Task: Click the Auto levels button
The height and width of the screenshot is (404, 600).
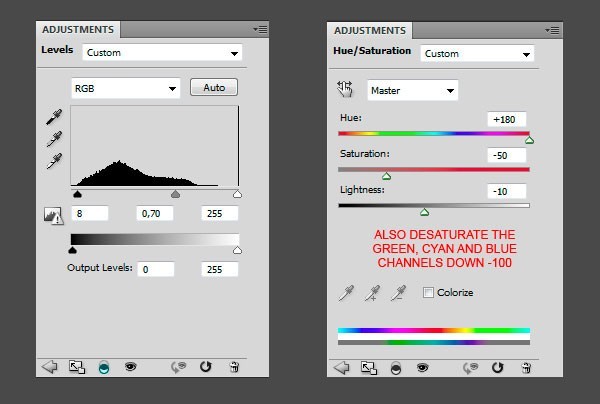Action: pos(214,88)
